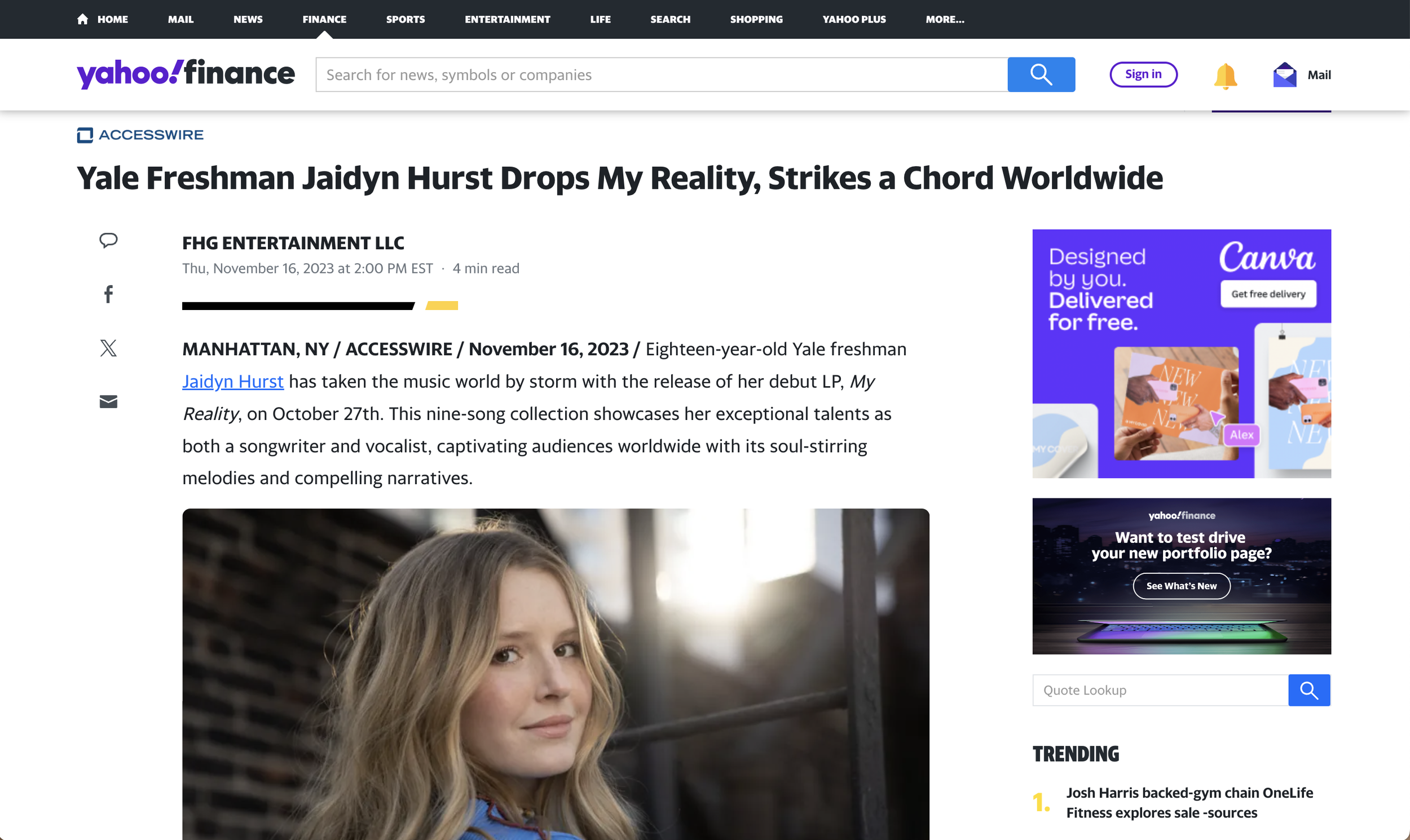This screenshot has width=1410, height=840.
Task: Click the blue main search button
Action: [x=1041, y=75]
